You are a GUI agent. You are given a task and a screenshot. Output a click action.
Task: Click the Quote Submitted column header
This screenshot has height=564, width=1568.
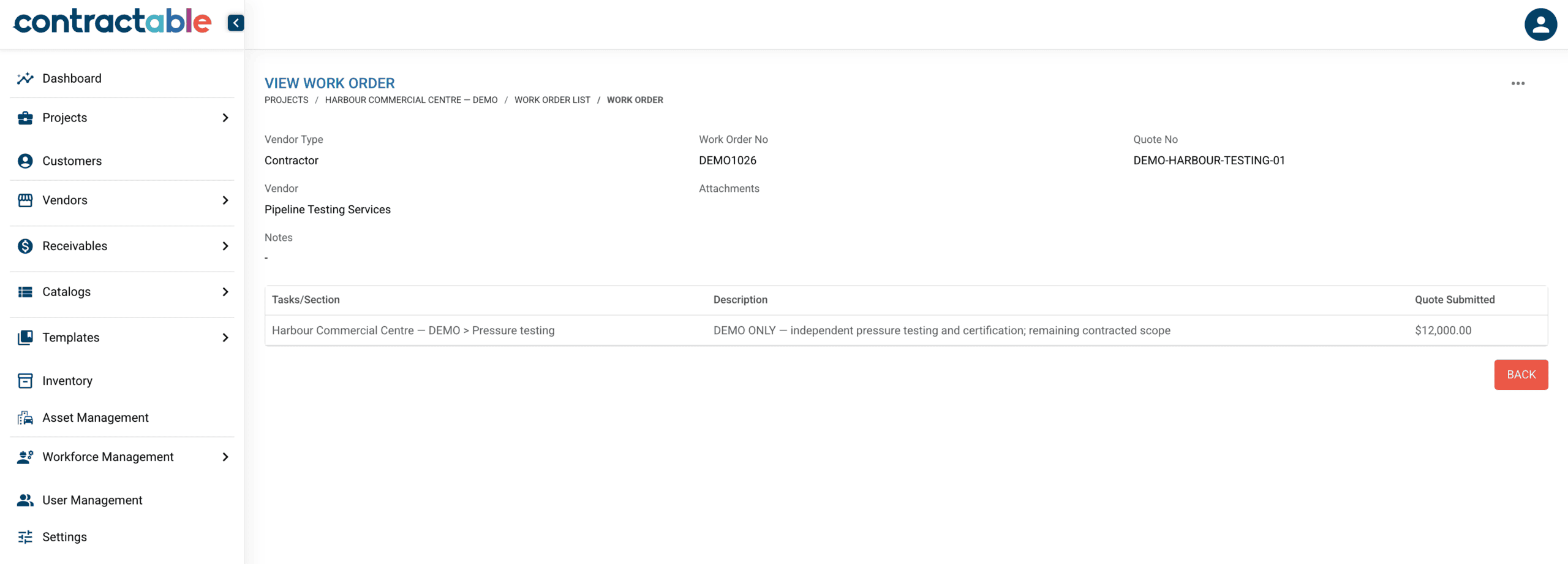pos(1455,300)
